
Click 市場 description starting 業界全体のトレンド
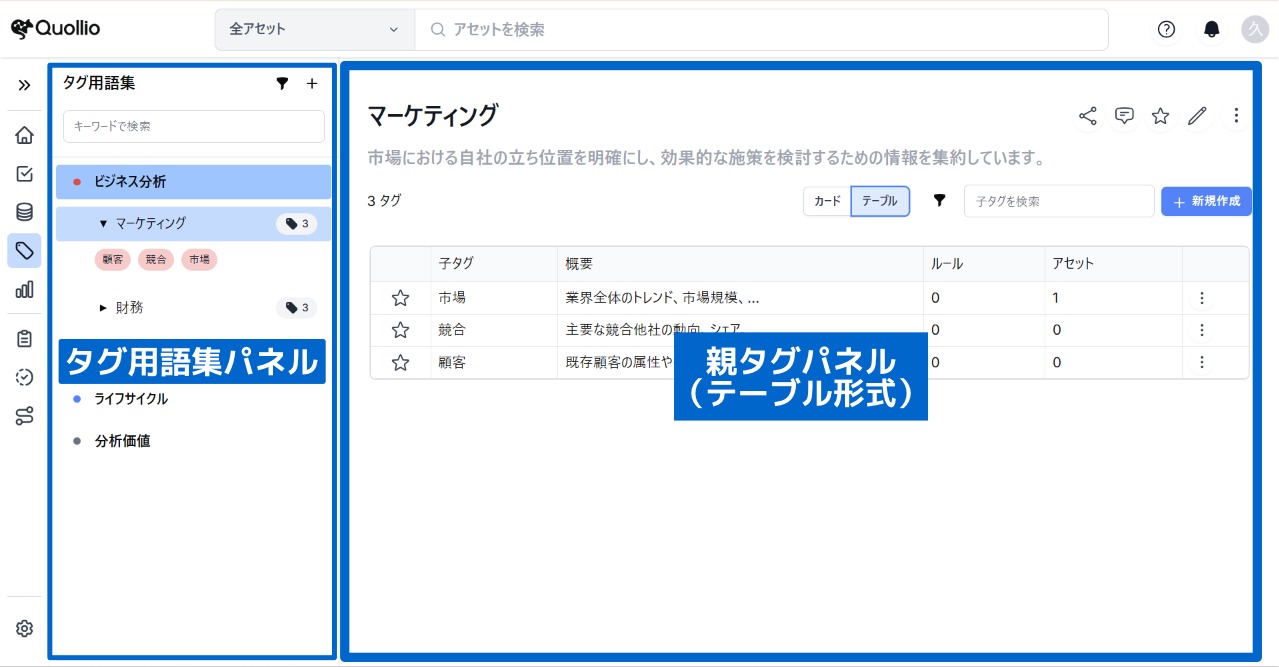point(662,298)
